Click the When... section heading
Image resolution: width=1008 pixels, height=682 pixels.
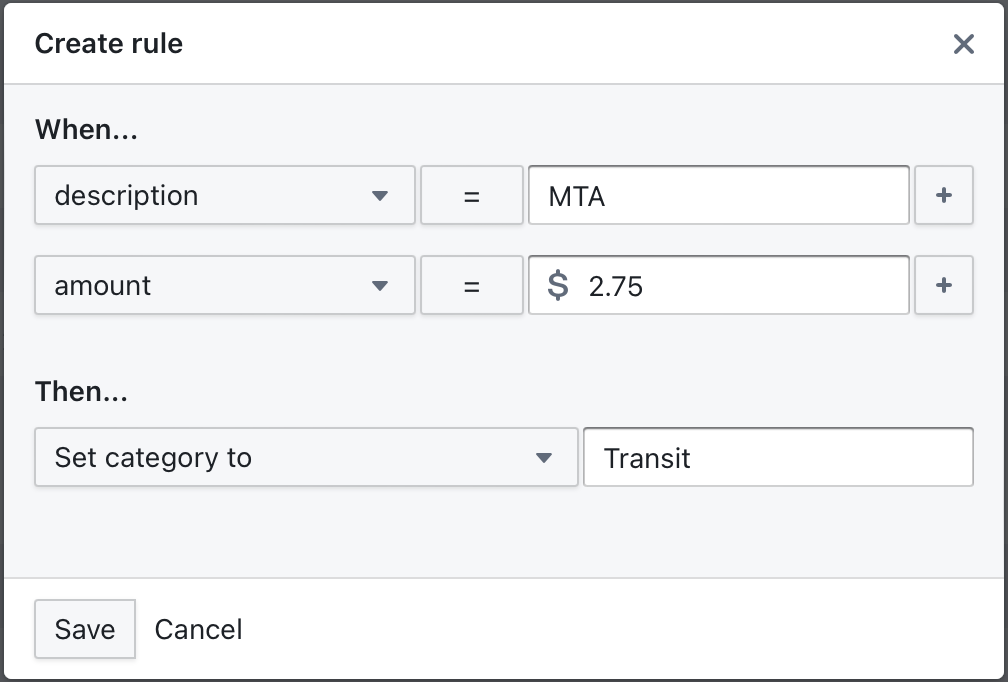[x=85, y=129]
